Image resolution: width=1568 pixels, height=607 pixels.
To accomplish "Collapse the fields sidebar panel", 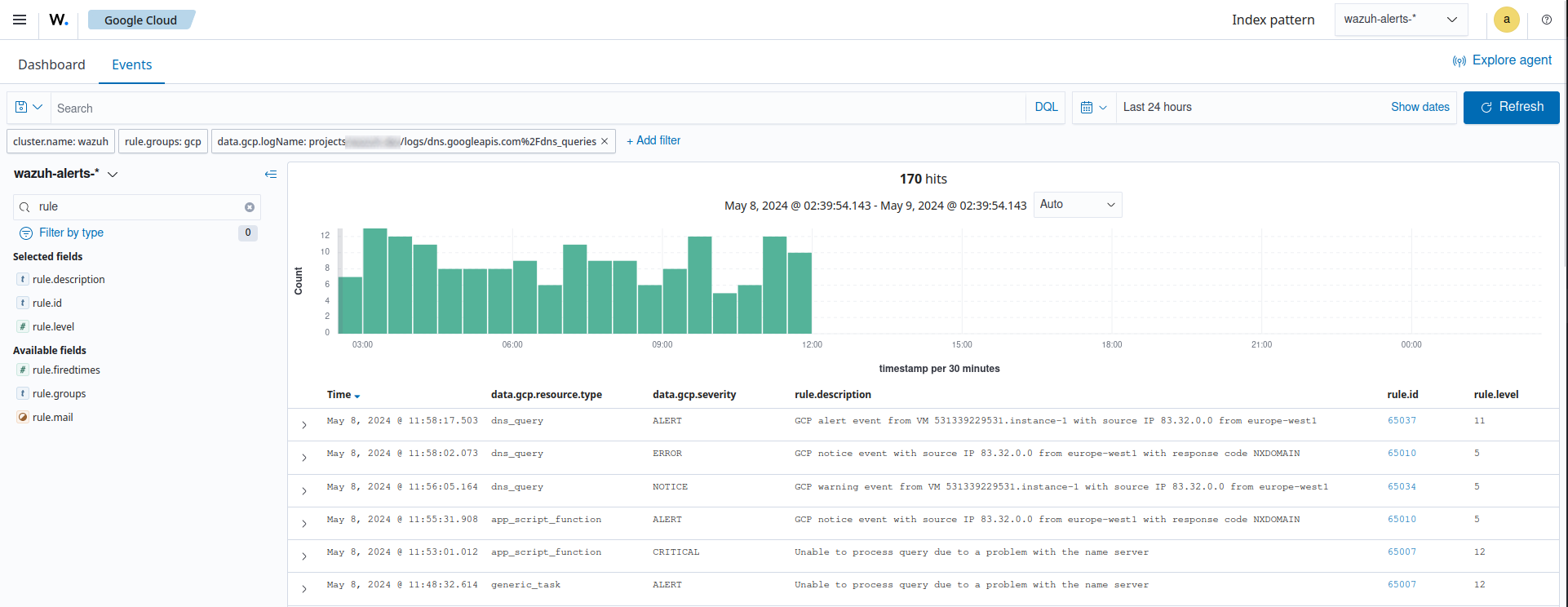I will coord(271,174).
